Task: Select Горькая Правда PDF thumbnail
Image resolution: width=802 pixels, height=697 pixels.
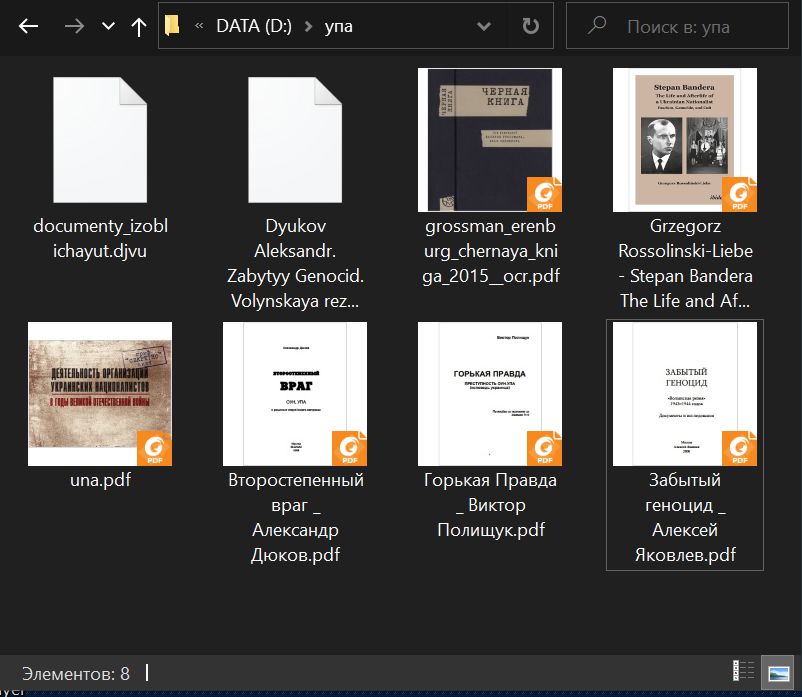Action: pos(490,394)
